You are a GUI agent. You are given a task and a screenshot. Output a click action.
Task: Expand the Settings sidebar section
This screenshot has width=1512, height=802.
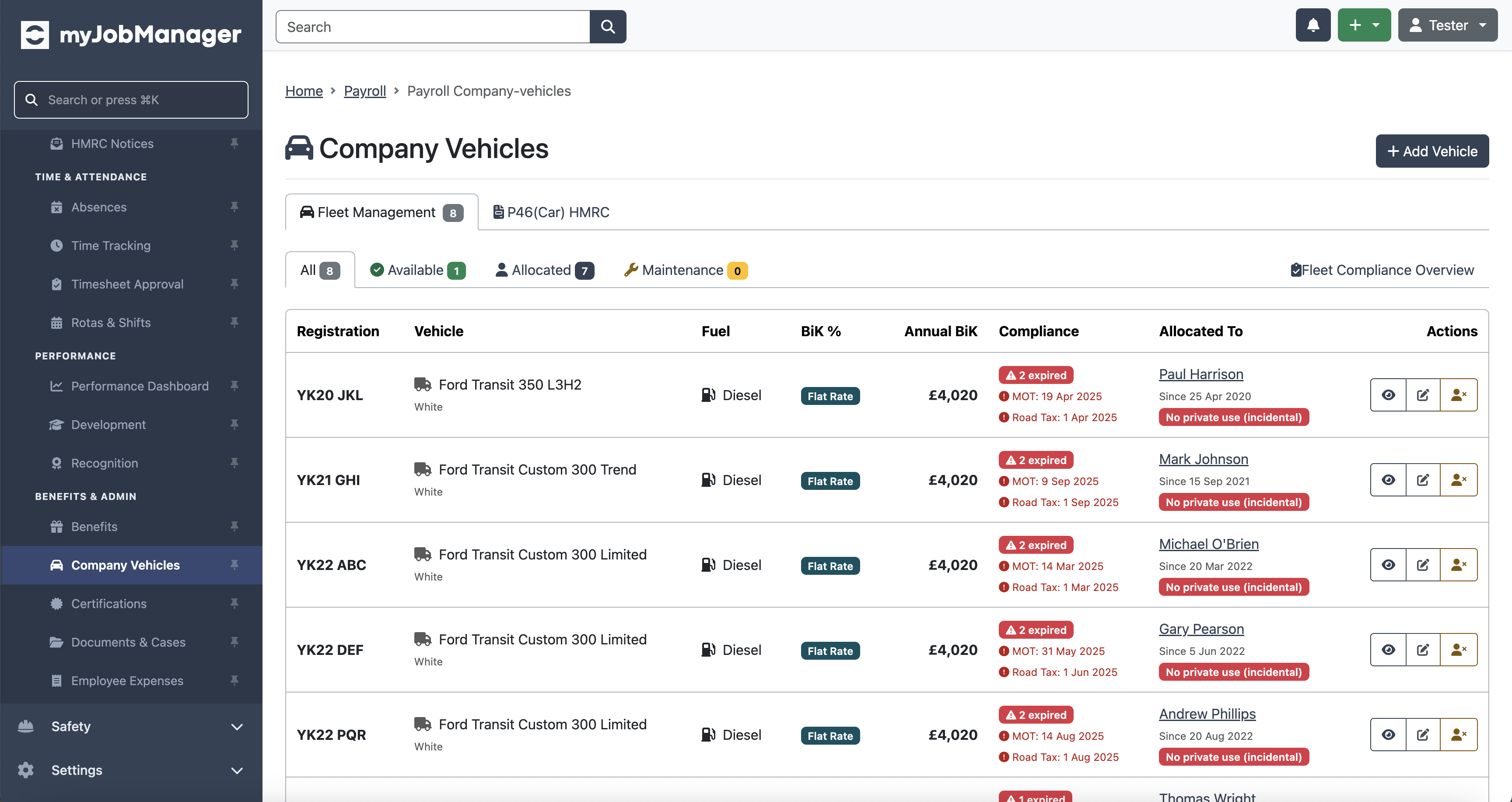pyautogui.click(x=131, y=770)
